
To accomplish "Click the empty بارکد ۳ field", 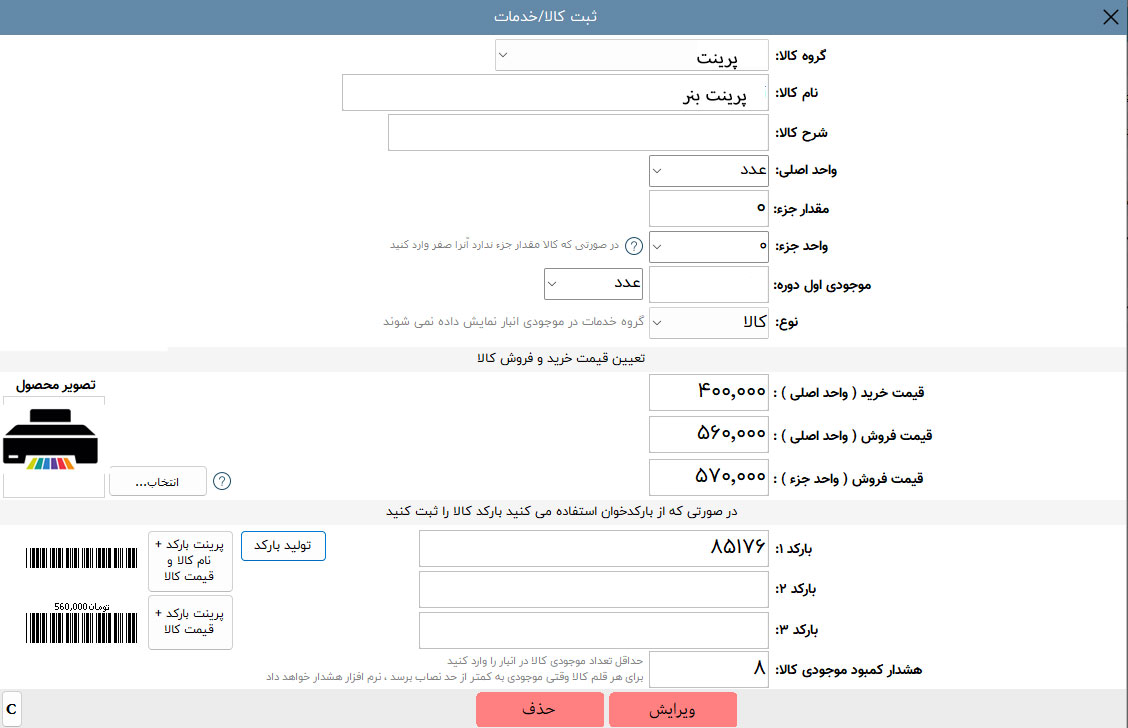I will coord(593,630).
